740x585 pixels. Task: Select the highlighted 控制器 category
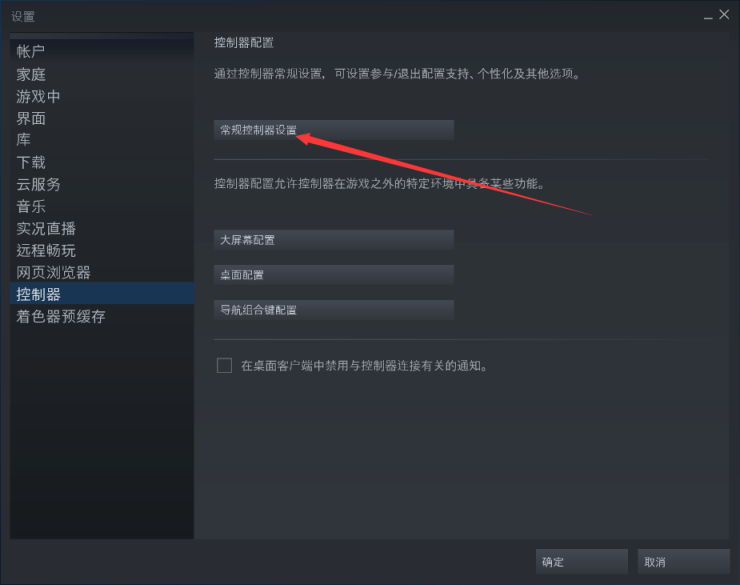click(101, 293)
